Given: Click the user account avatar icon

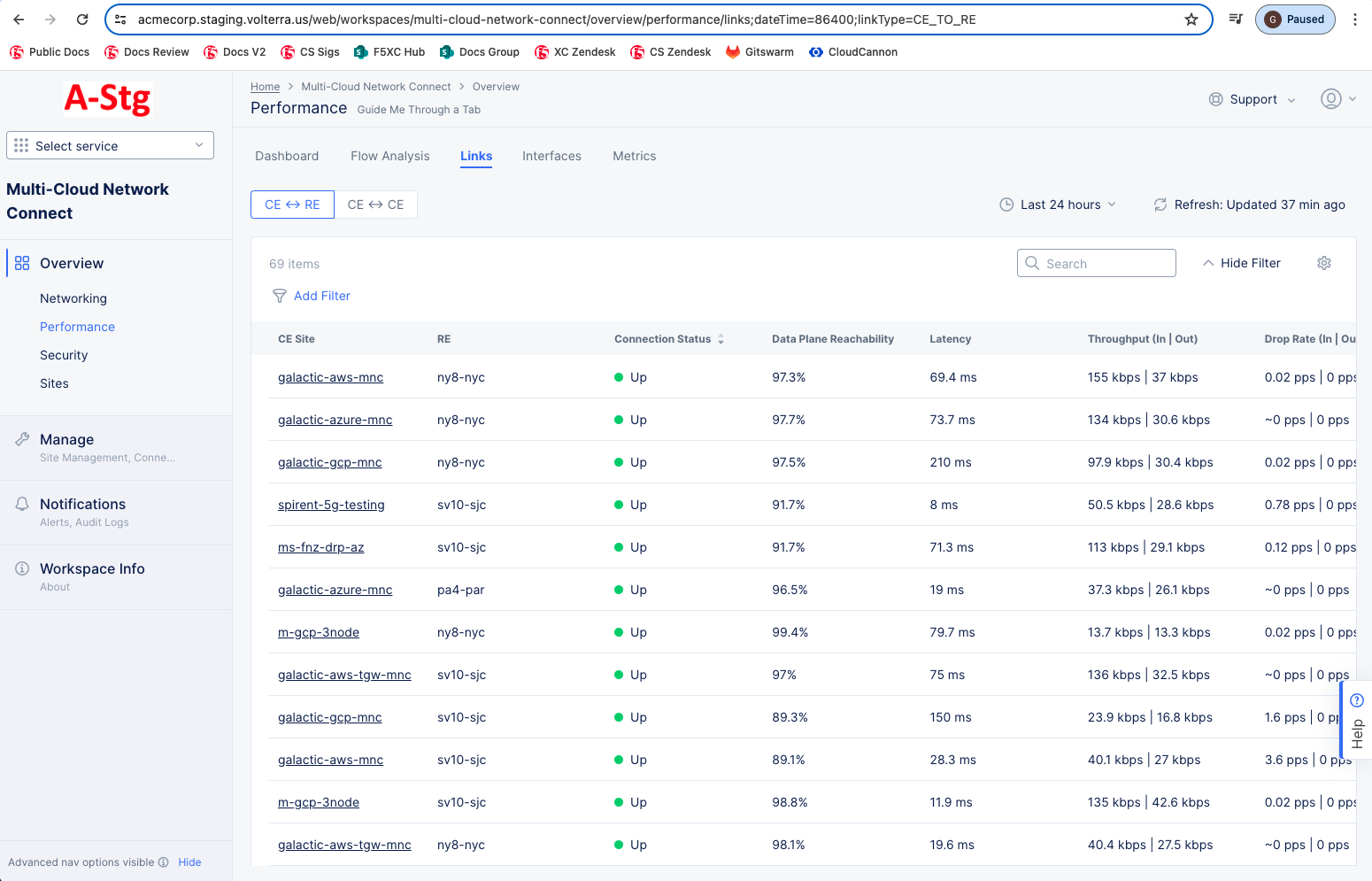Looking at the screenshot, I should (1330, 99).
